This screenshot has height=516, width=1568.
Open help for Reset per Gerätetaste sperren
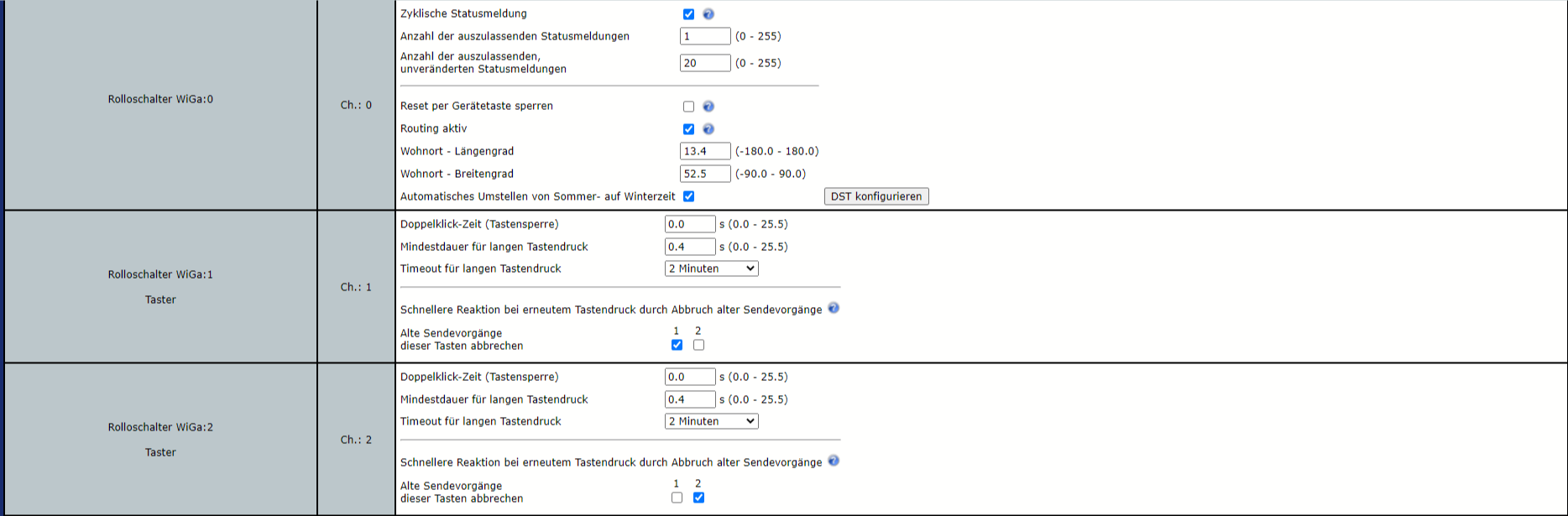[x=708, y=107]
